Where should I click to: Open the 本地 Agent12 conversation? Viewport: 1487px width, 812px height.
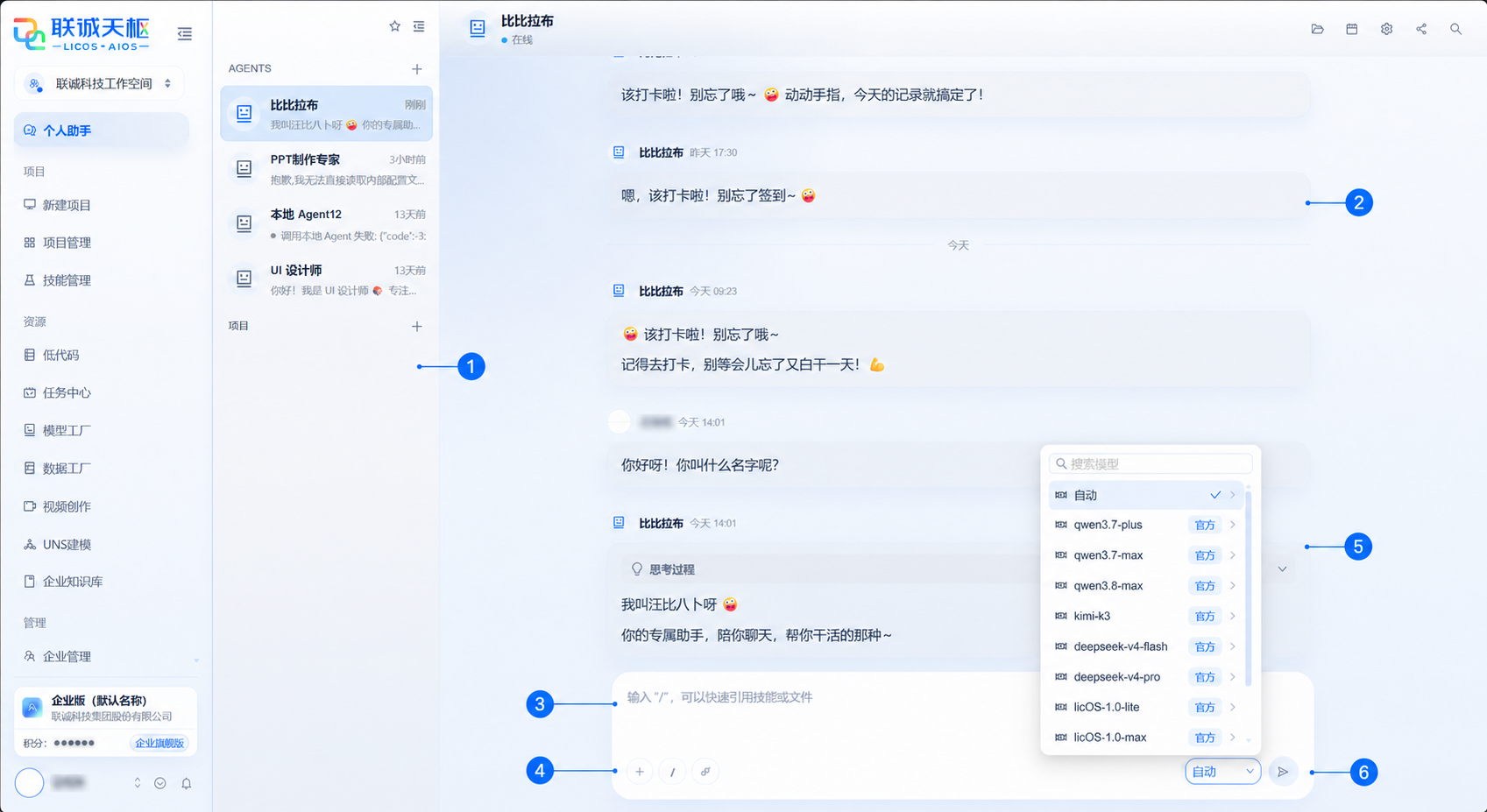327,224
